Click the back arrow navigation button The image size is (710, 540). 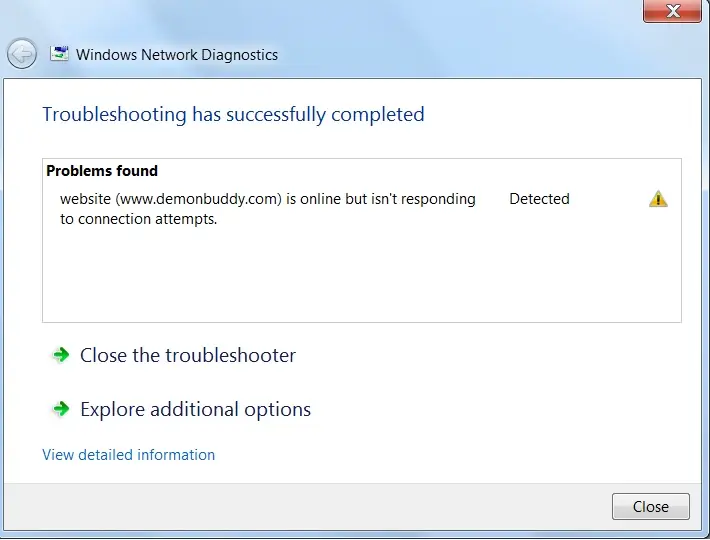(x=22, y=54)
